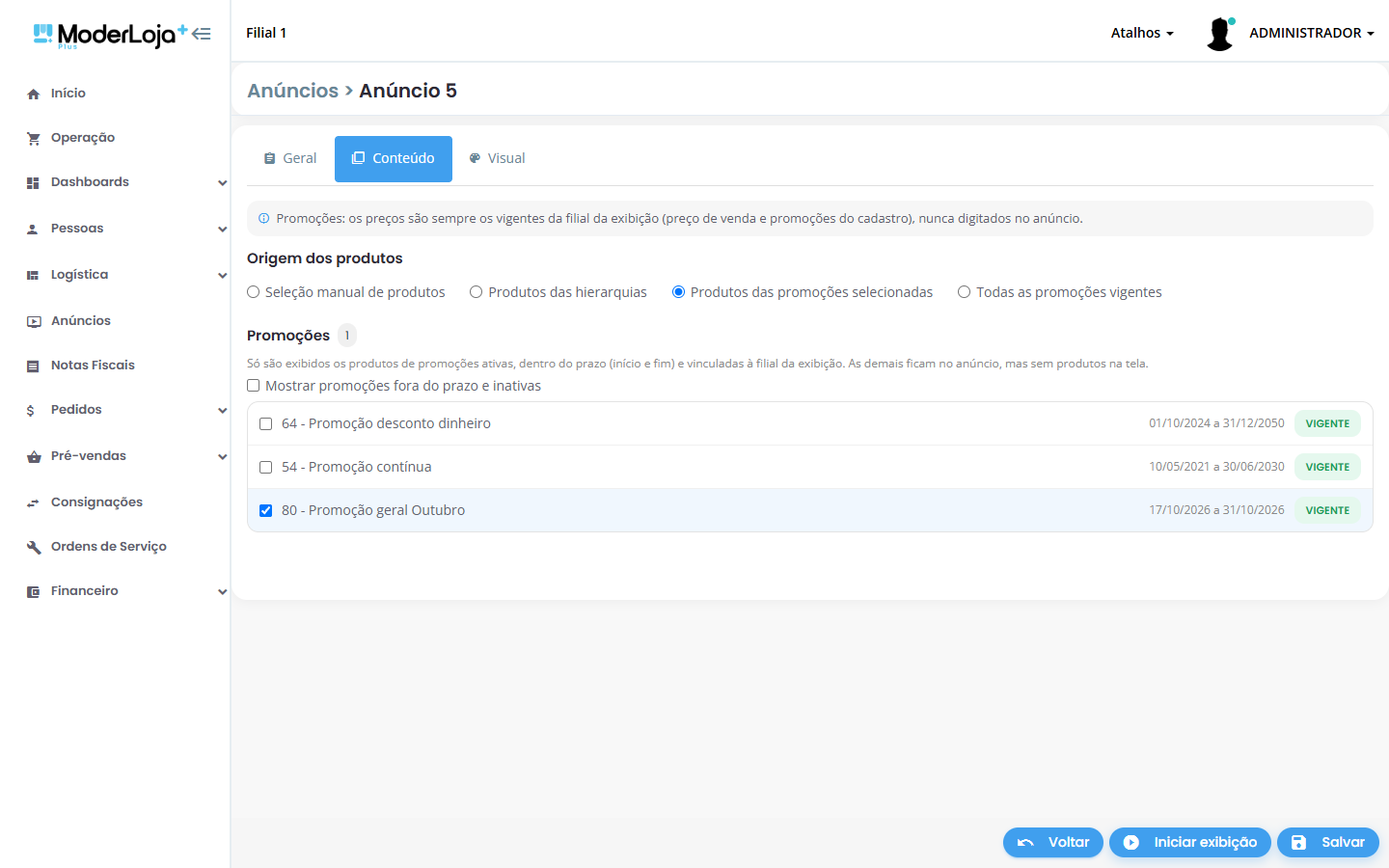
Task: Expand the Pessoas sidebar chevron
Action: click(x=223, y=230)
